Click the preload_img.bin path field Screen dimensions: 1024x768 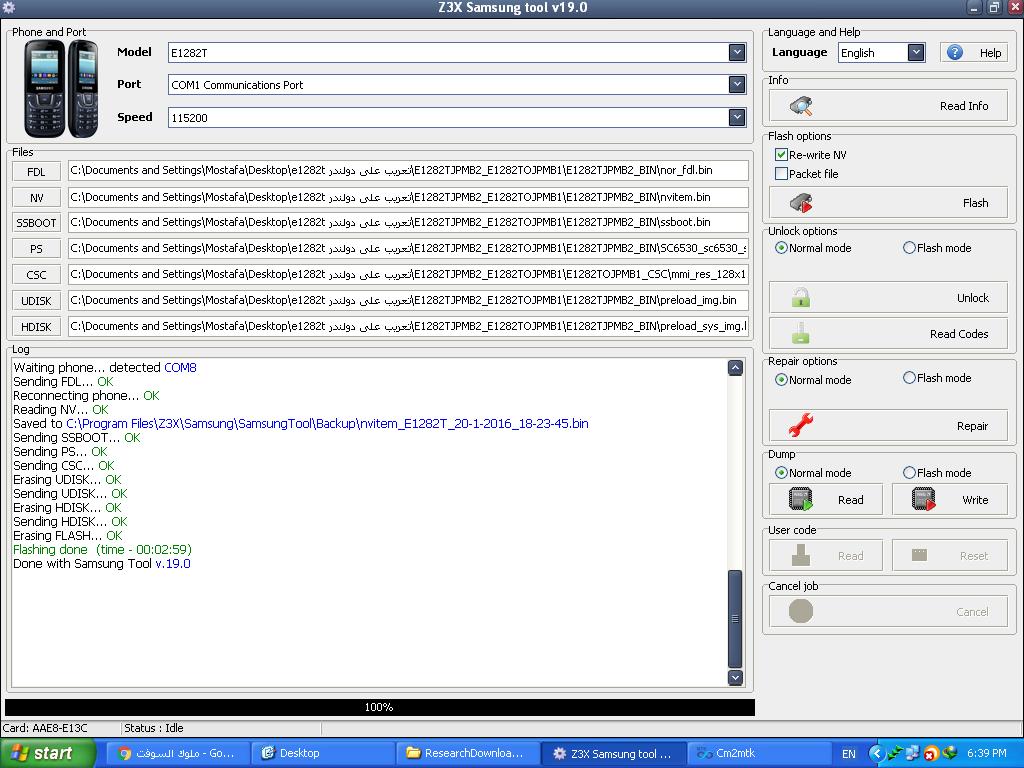pos(408,300)
